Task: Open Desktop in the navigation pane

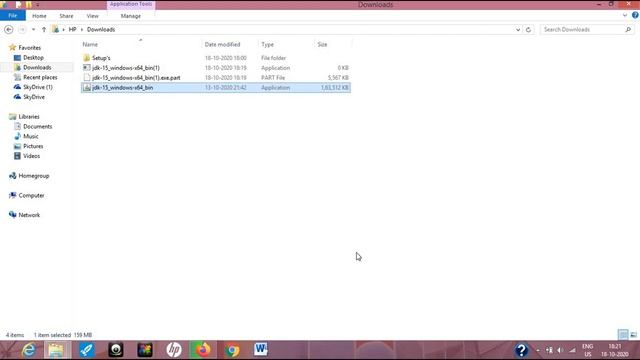Action: point(33,58)
